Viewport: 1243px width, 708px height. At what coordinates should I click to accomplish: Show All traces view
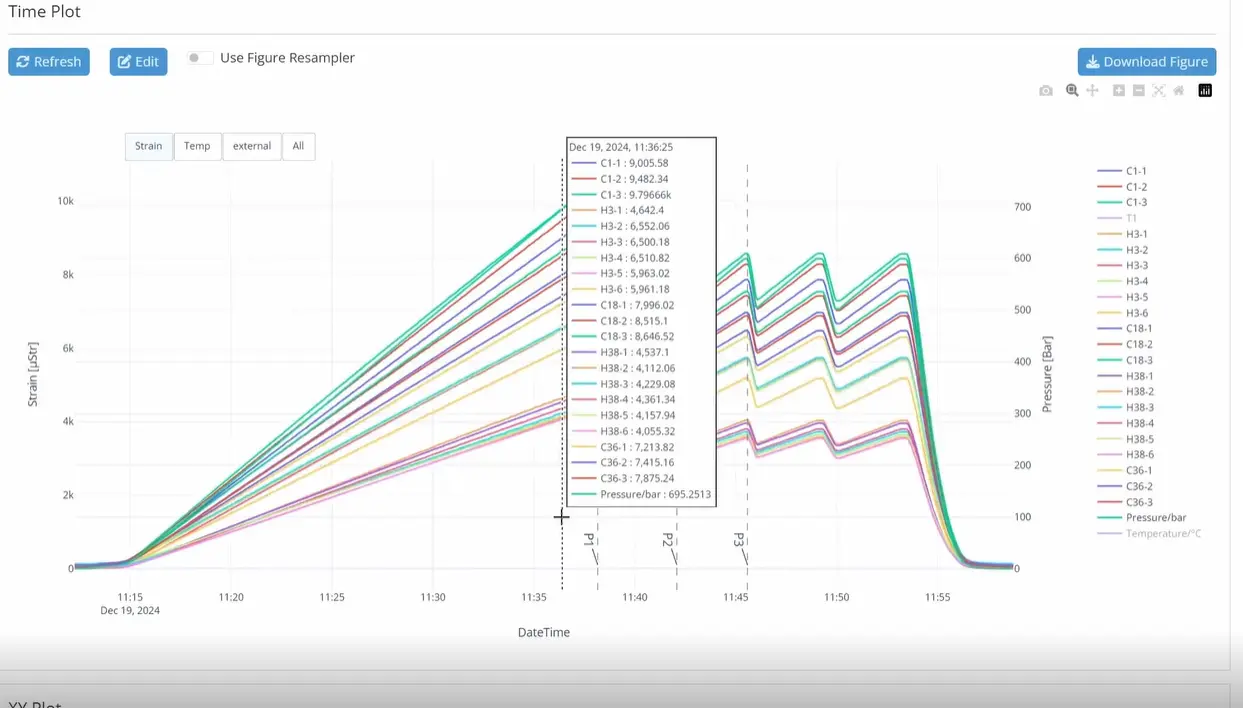(298, 146)
